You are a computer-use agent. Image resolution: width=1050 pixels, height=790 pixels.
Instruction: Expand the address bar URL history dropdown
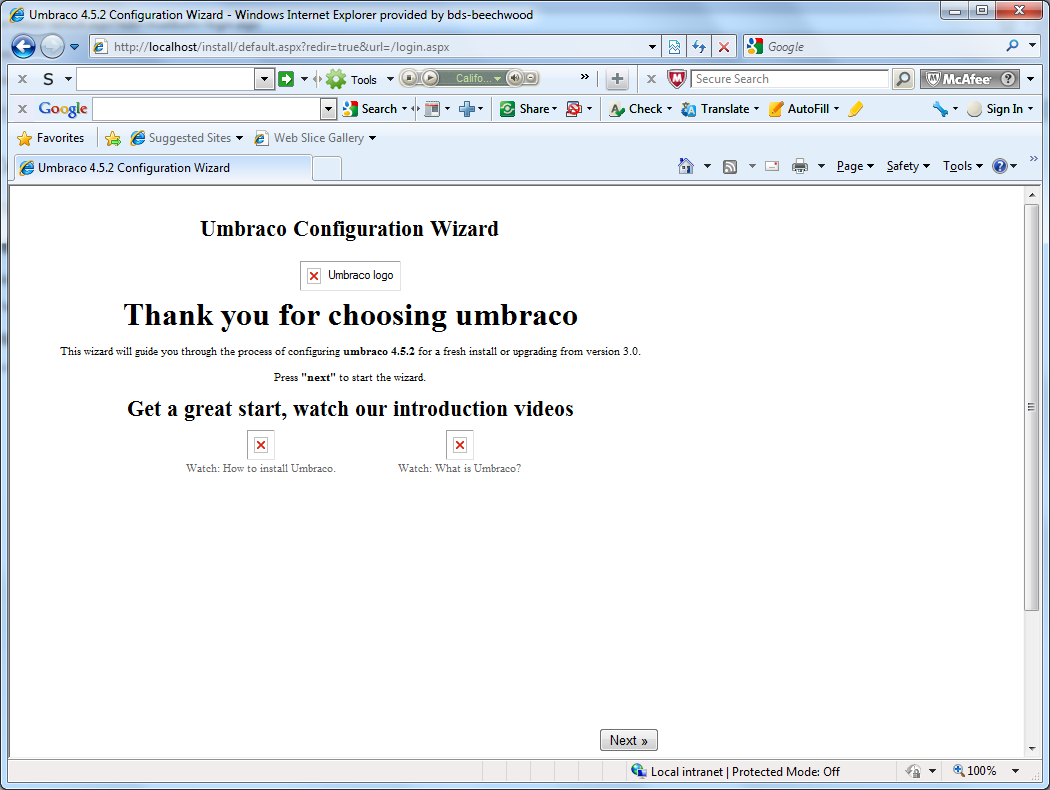tap(652, 47)
